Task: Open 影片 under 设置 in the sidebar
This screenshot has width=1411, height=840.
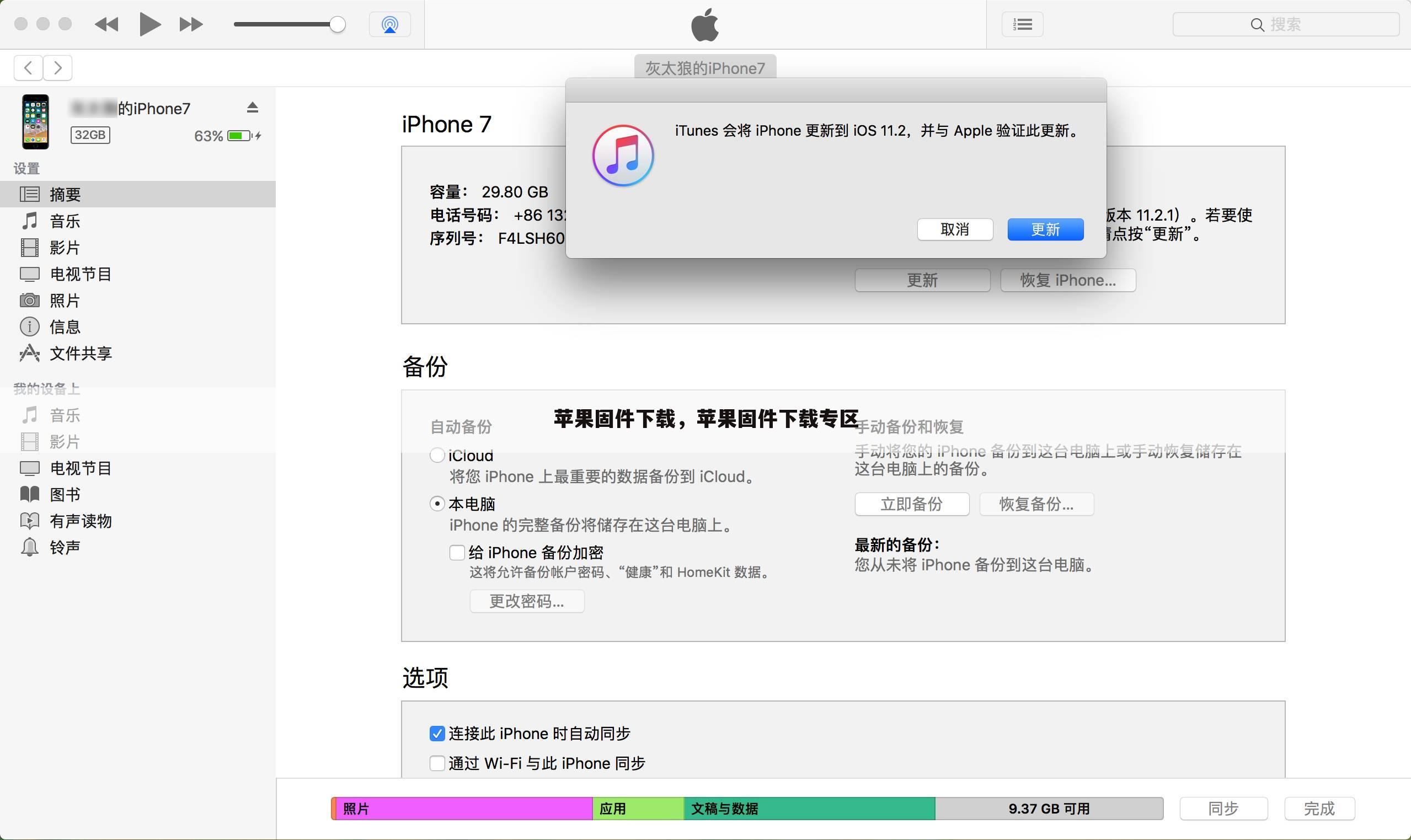Action: [x=137, y=247]
